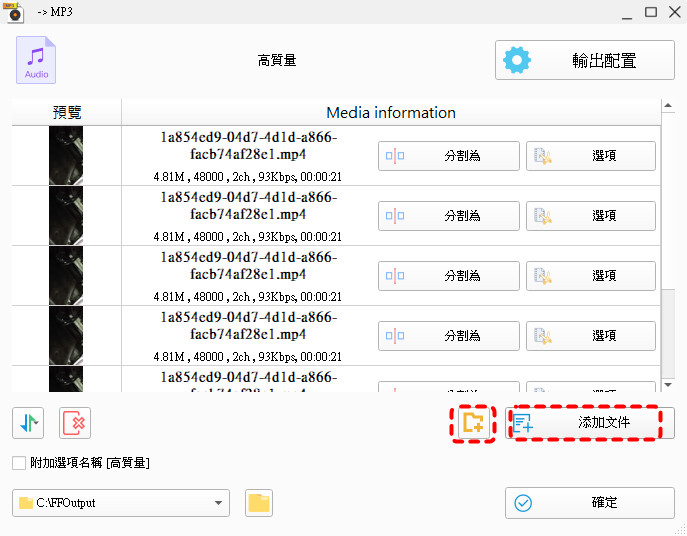The width and height of the screenshot is (687, 536).
Task: Confirm with the 確定 button
Action: point(590,503)
